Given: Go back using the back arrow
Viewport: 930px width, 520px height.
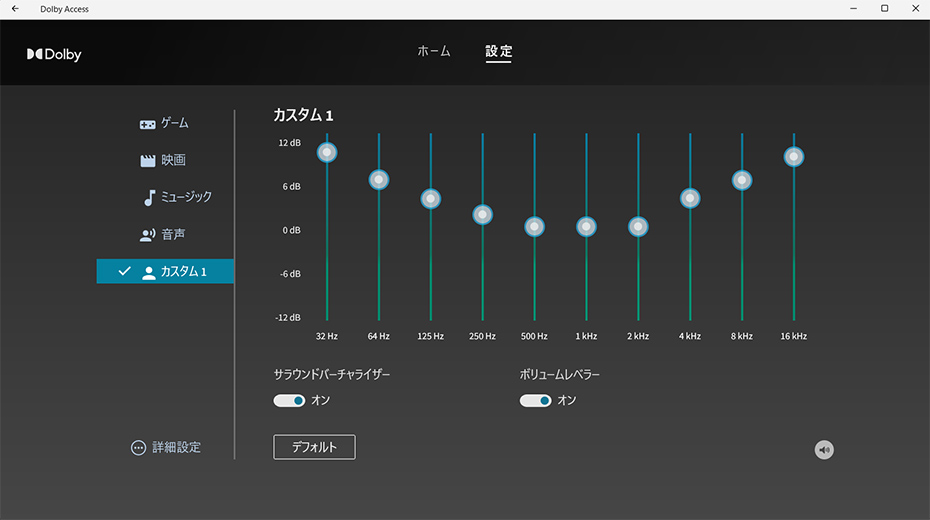Looking at the screenshot, I should [15, 8].
